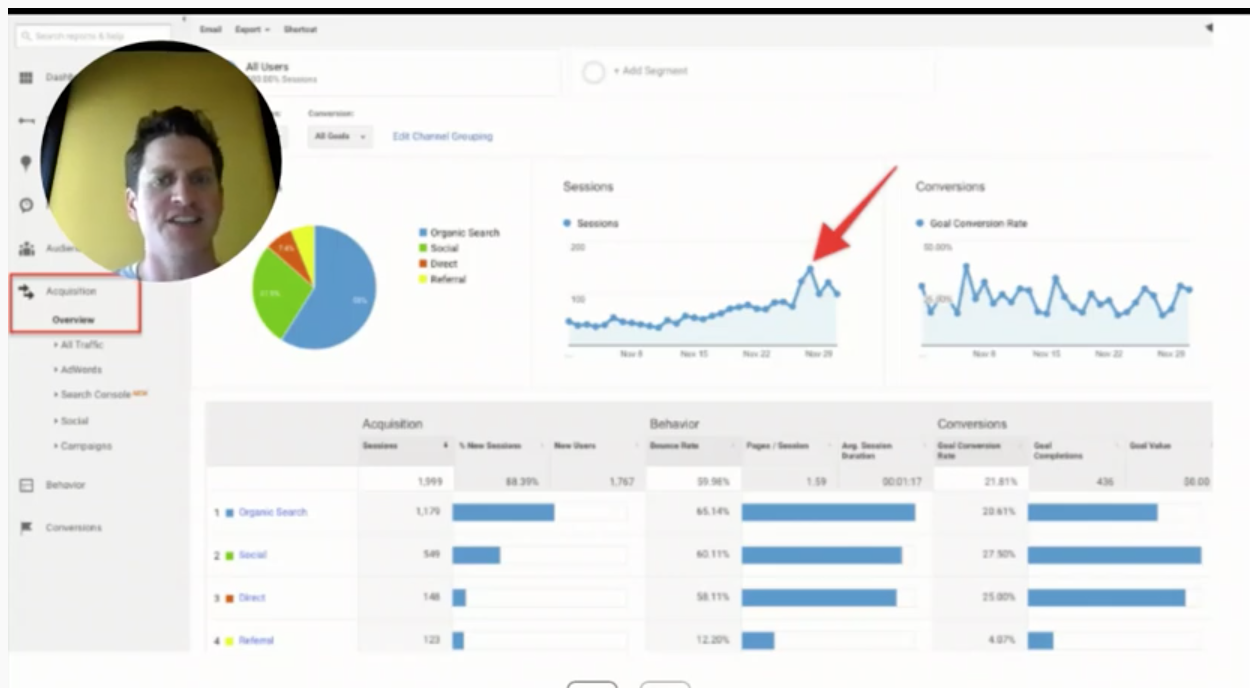Click the Audience people icon
The height and width of the screenshot is (688, 1250).
click(x=27, y=249)
